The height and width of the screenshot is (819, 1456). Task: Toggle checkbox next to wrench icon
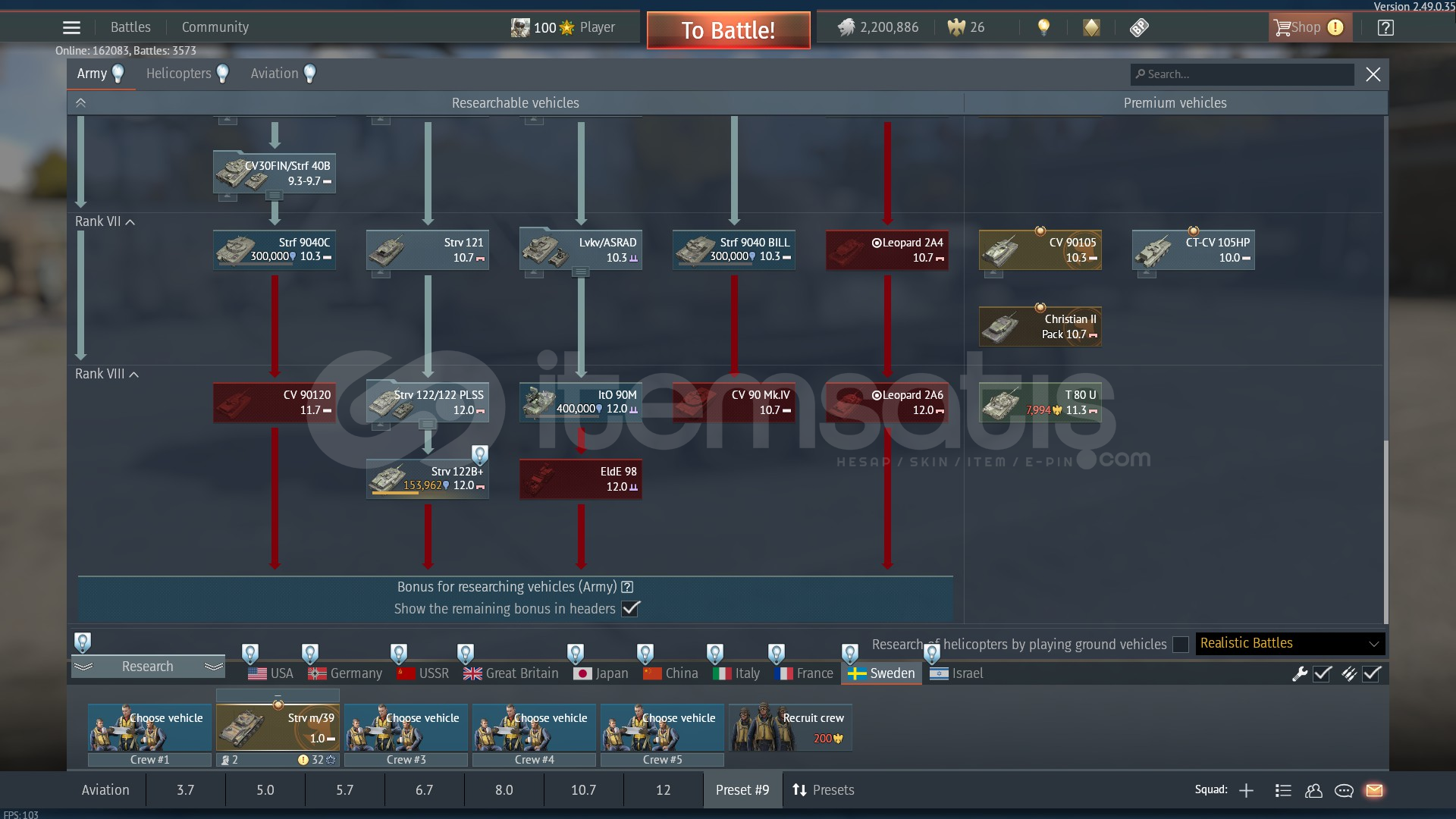1323,673
